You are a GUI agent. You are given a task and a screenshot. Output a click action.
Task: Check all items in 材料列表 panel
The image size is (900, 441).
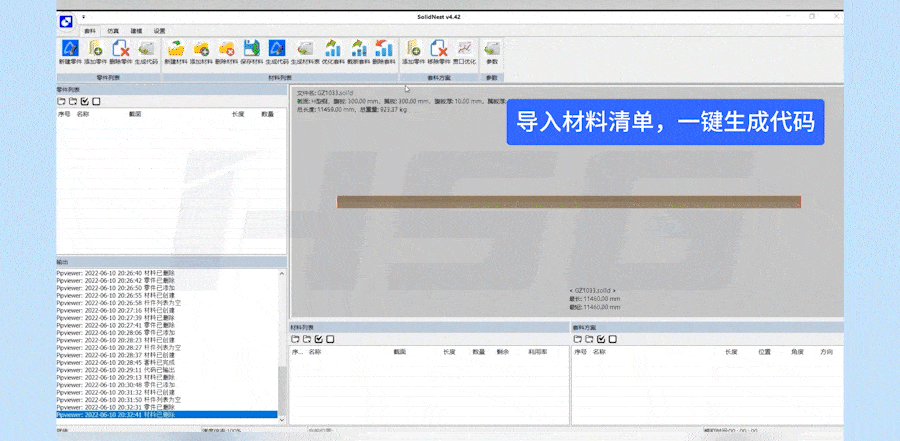(319, 339)
